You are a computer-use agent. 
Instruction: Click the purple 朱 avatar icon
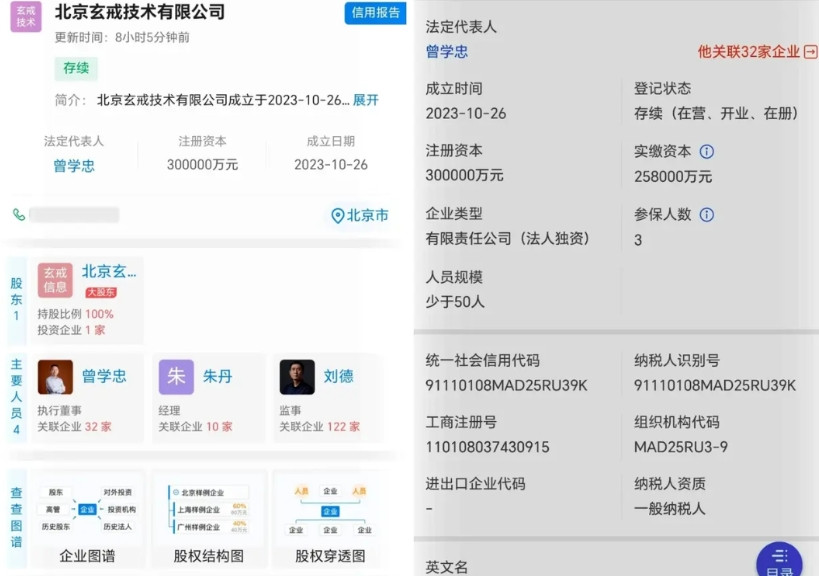[x=177, y=377]
